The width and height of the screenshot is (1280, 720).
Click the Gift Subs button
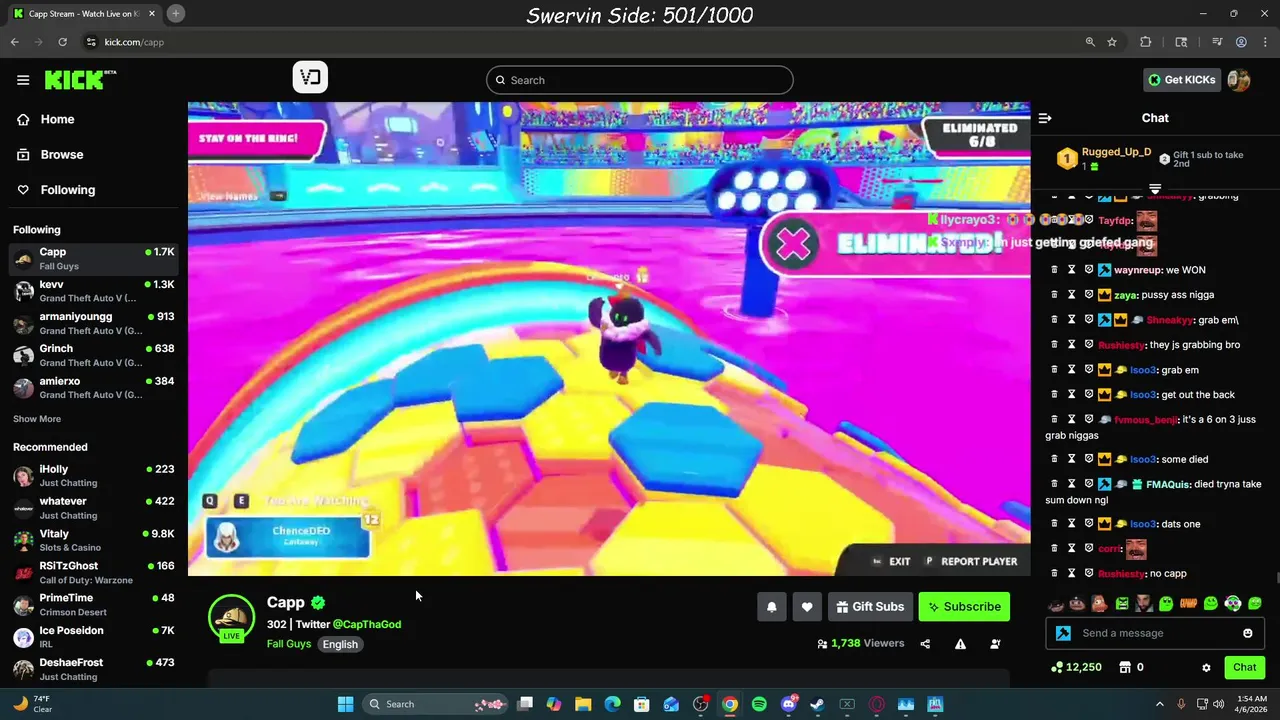click(x=870, y=607)
